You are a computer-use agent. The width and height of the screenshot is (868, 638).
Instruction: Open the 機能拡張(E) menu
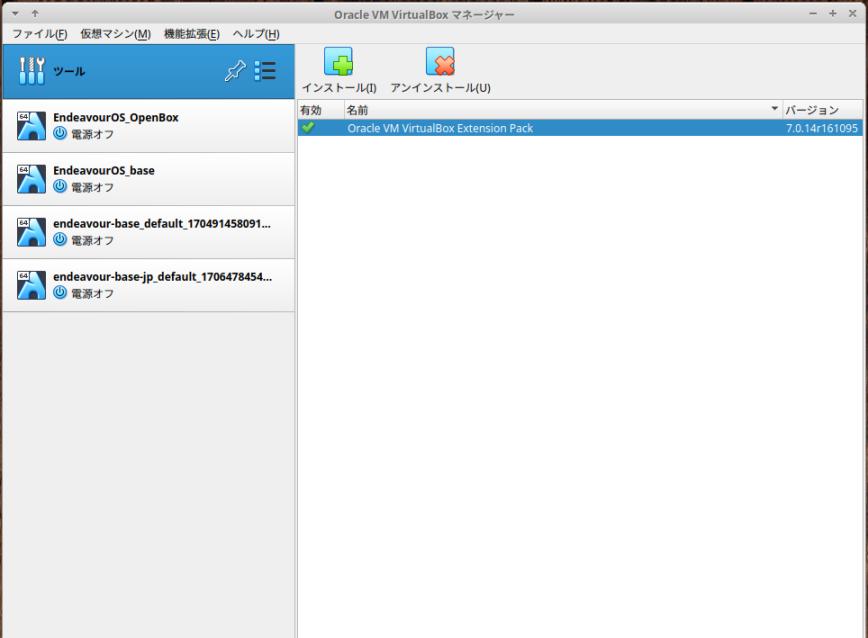pos(192,34)
